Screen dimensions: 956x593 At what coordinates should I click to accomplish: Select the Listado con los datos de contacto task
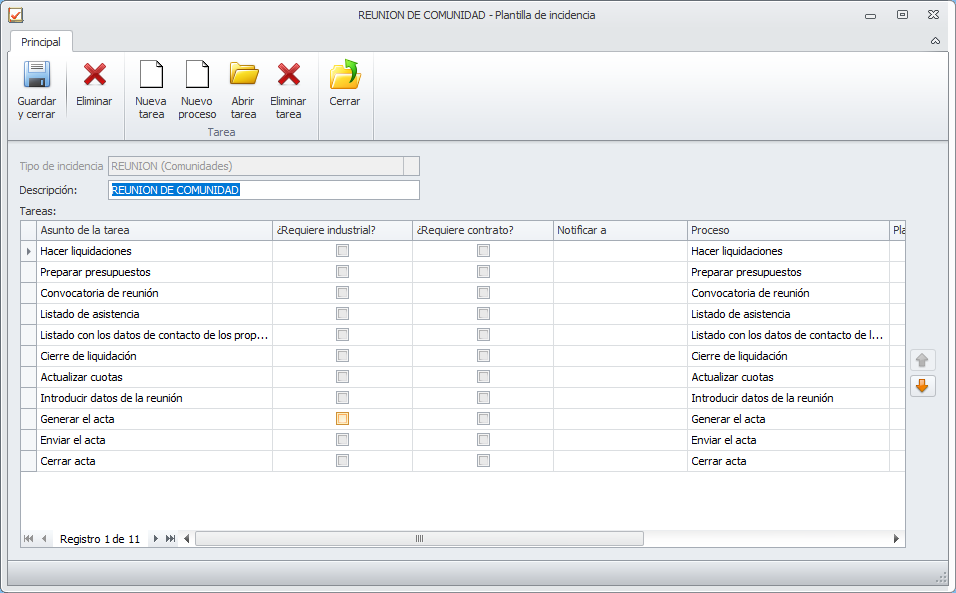point(154,335)
